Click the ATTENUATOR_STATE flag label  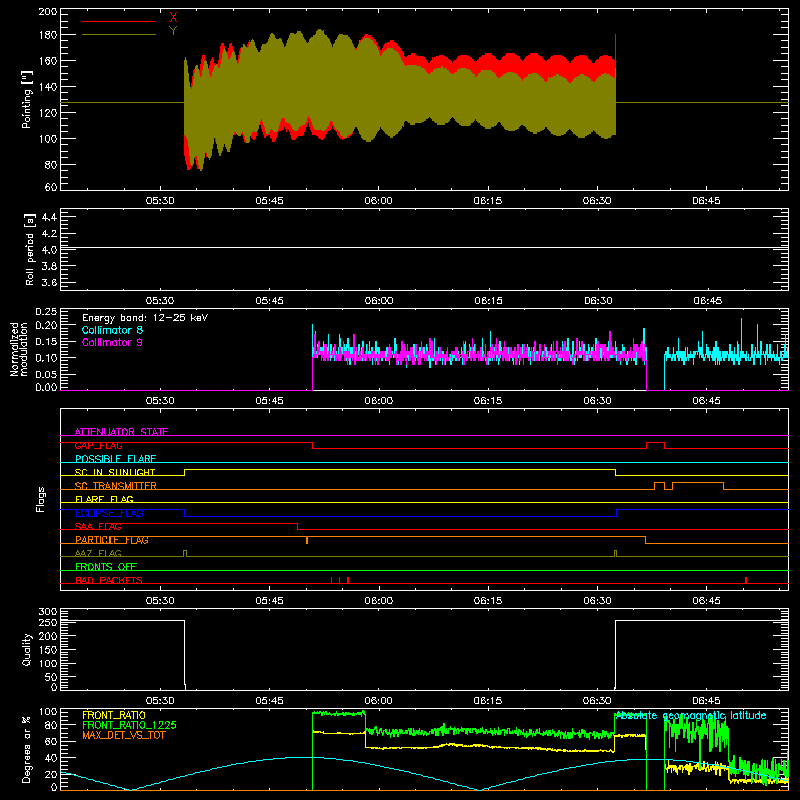pyautogui.click(x=121, y=432)
